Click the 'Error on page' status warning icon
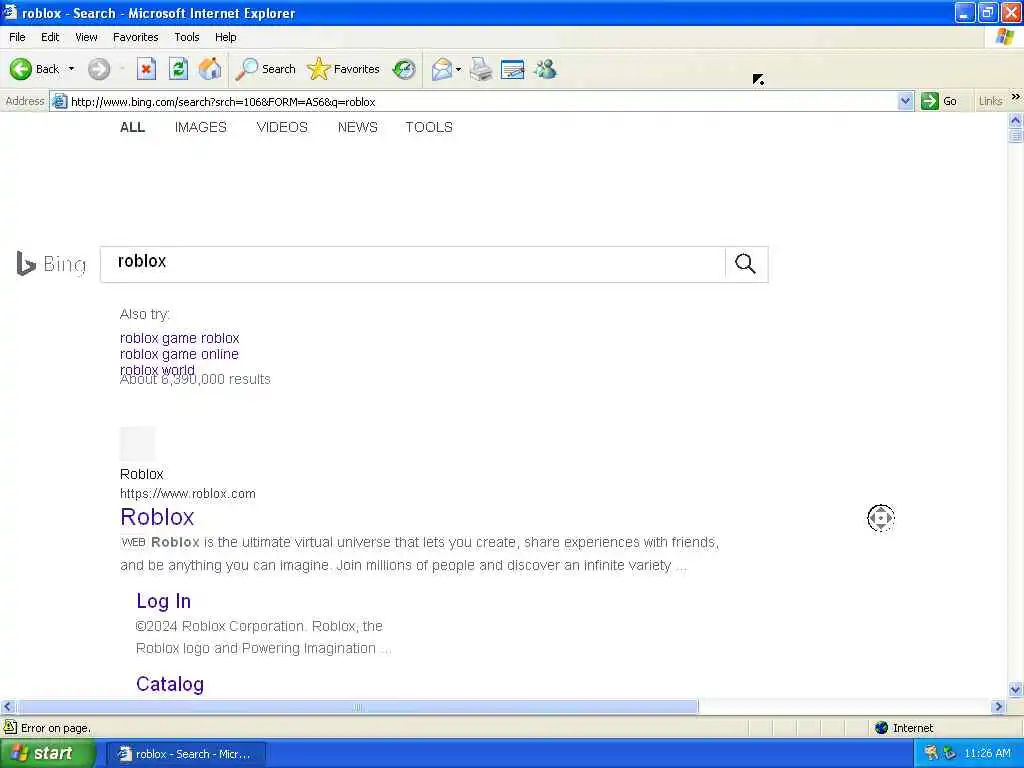 point(10,727)
